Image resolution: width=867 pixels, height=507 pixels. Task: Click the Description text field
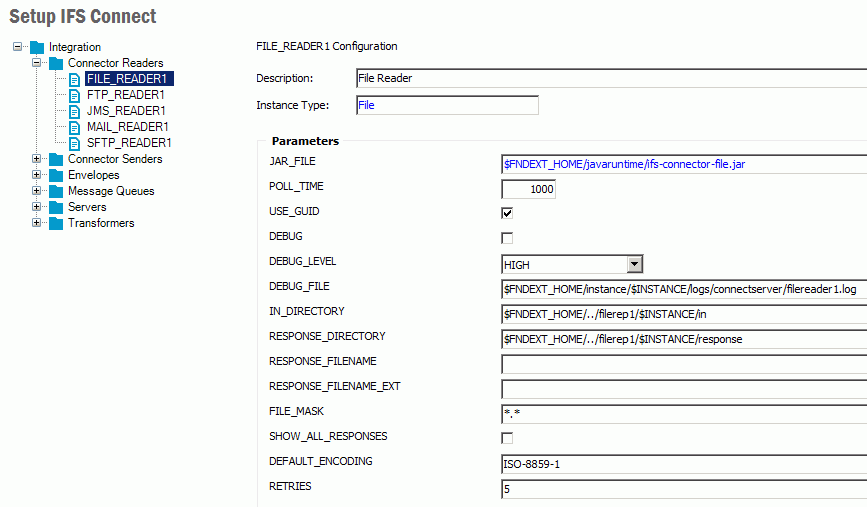click(x=610, y=78)
